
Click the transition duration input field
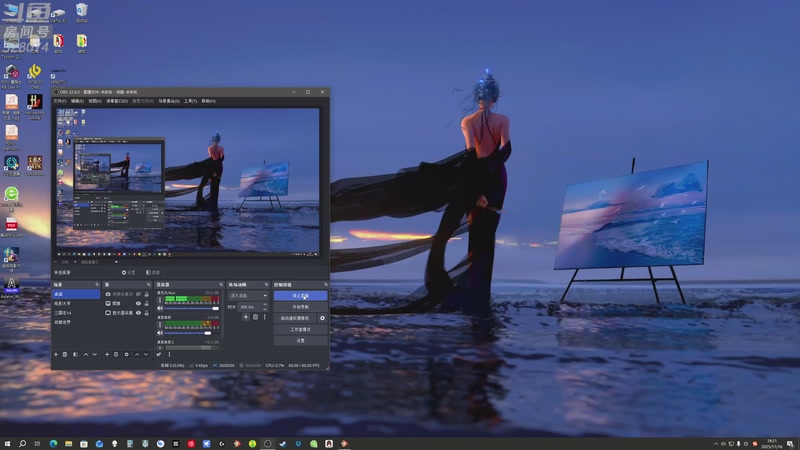pos(249,307)
